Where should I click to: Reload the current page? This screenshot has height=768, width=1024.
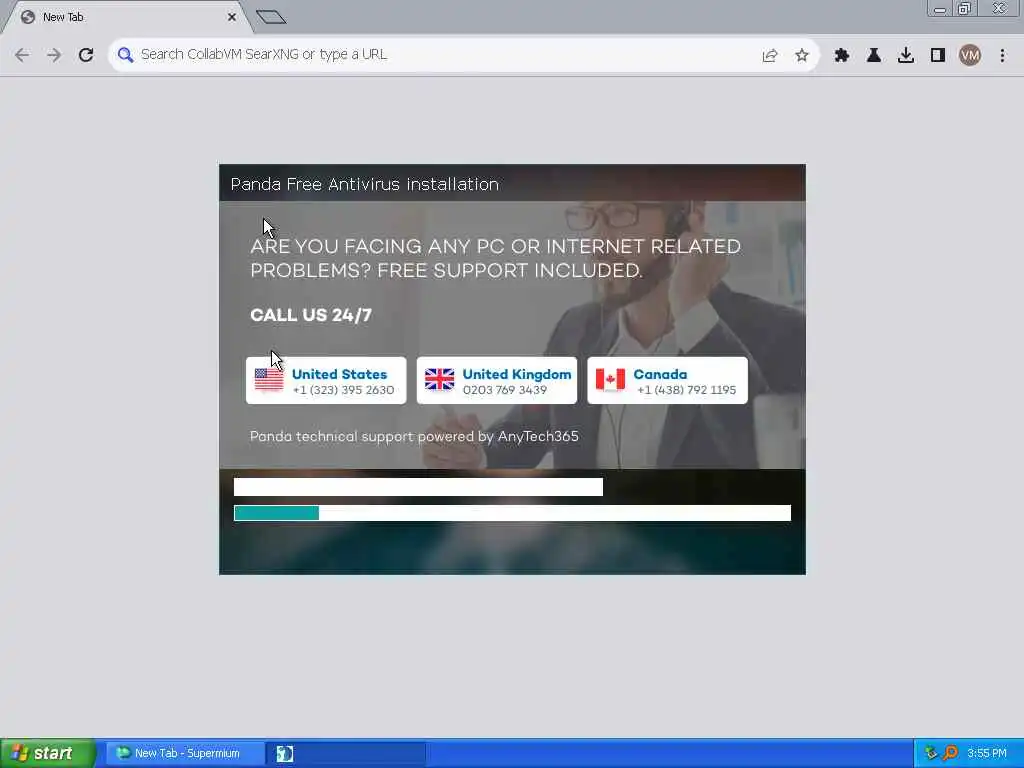(x=86, y=55)
